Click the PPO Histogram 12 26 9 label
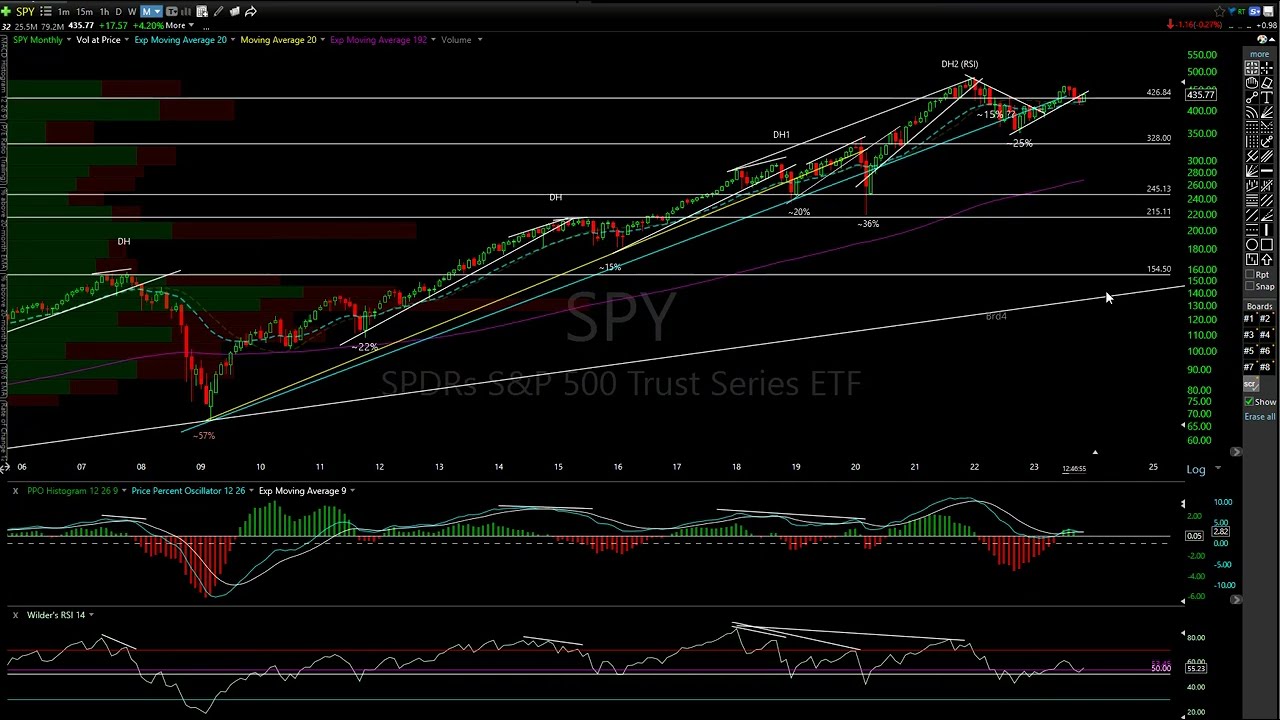The image size is (1280, 720). tap(73, 491)
